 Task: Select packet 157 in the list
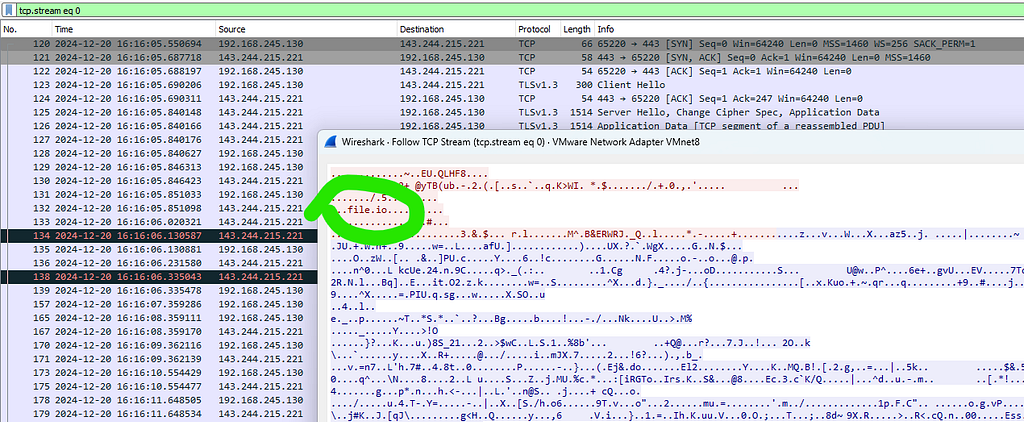click(x=157, y=304)
